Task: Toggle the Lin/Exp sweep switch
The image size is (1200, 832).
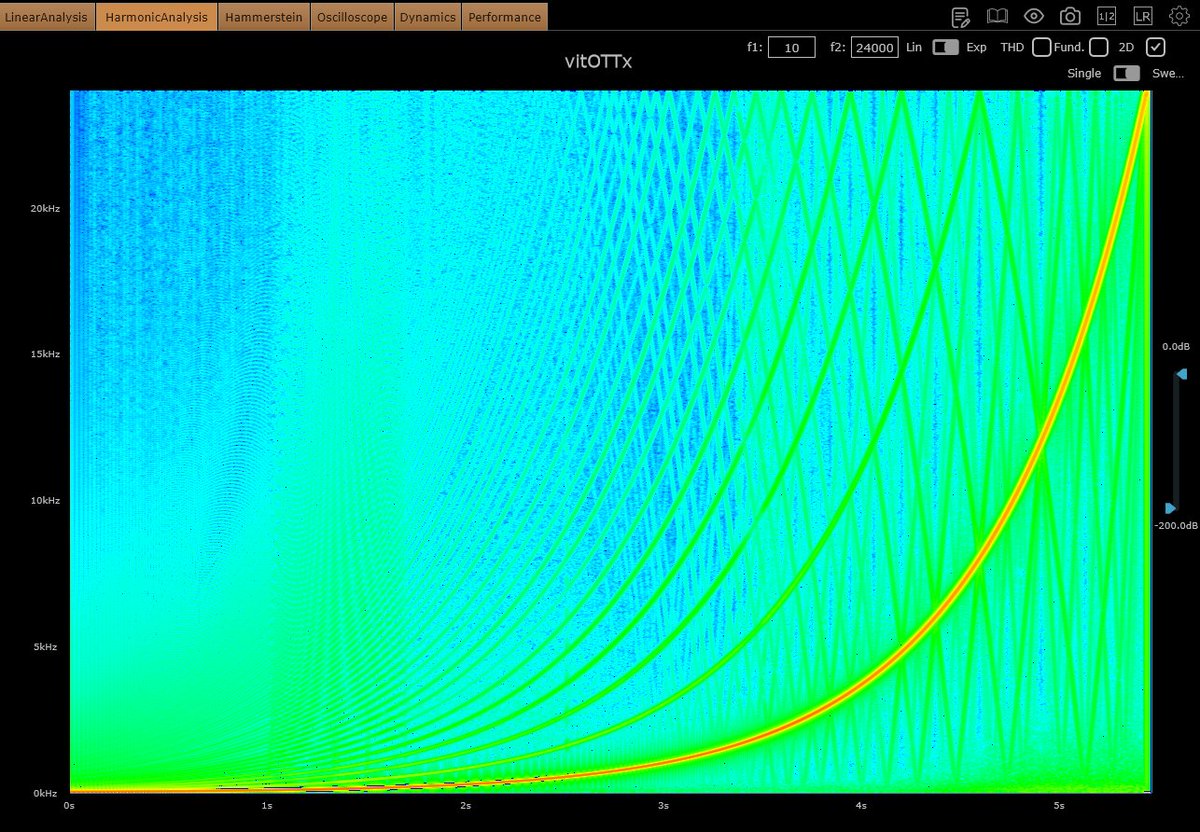Action: [x=945, y=47]
